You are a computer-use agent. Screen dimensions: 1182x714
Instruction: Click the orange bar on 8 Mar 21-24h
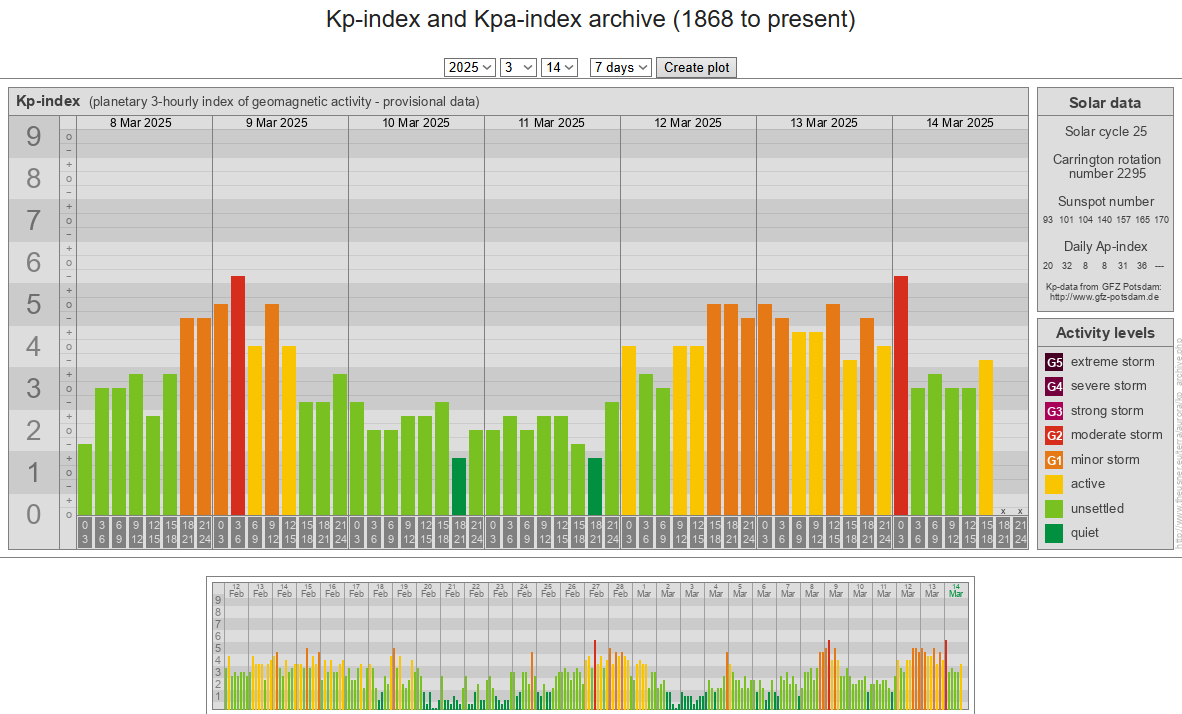204,417
